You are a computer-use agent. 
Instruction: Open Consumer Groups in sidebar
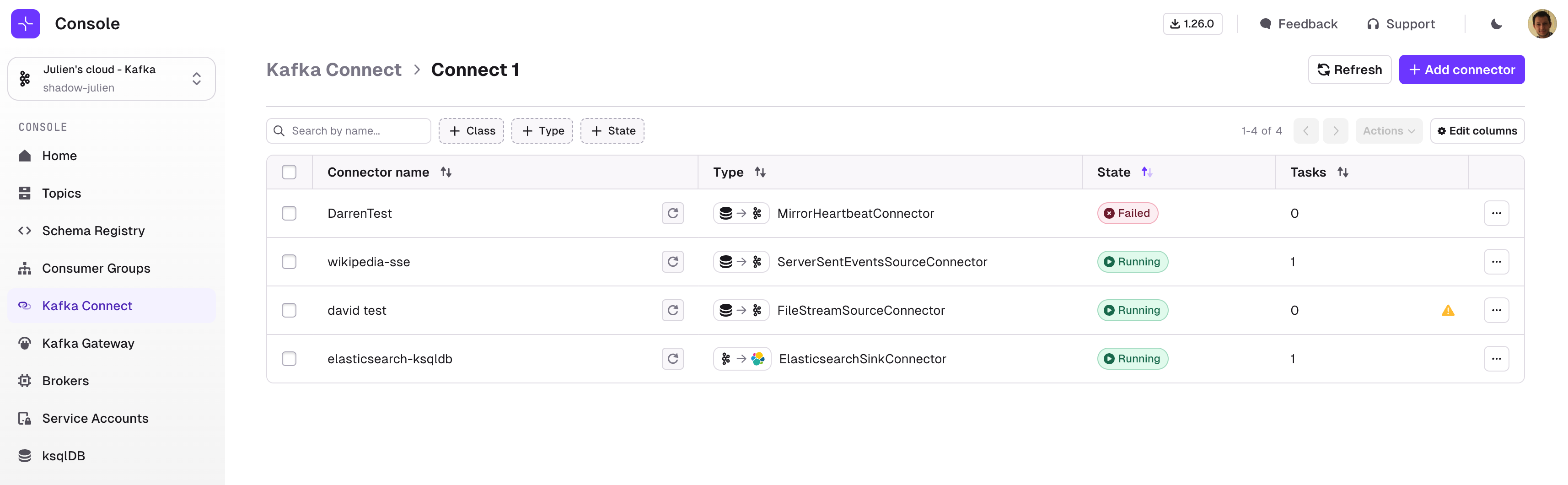point(112,269)
